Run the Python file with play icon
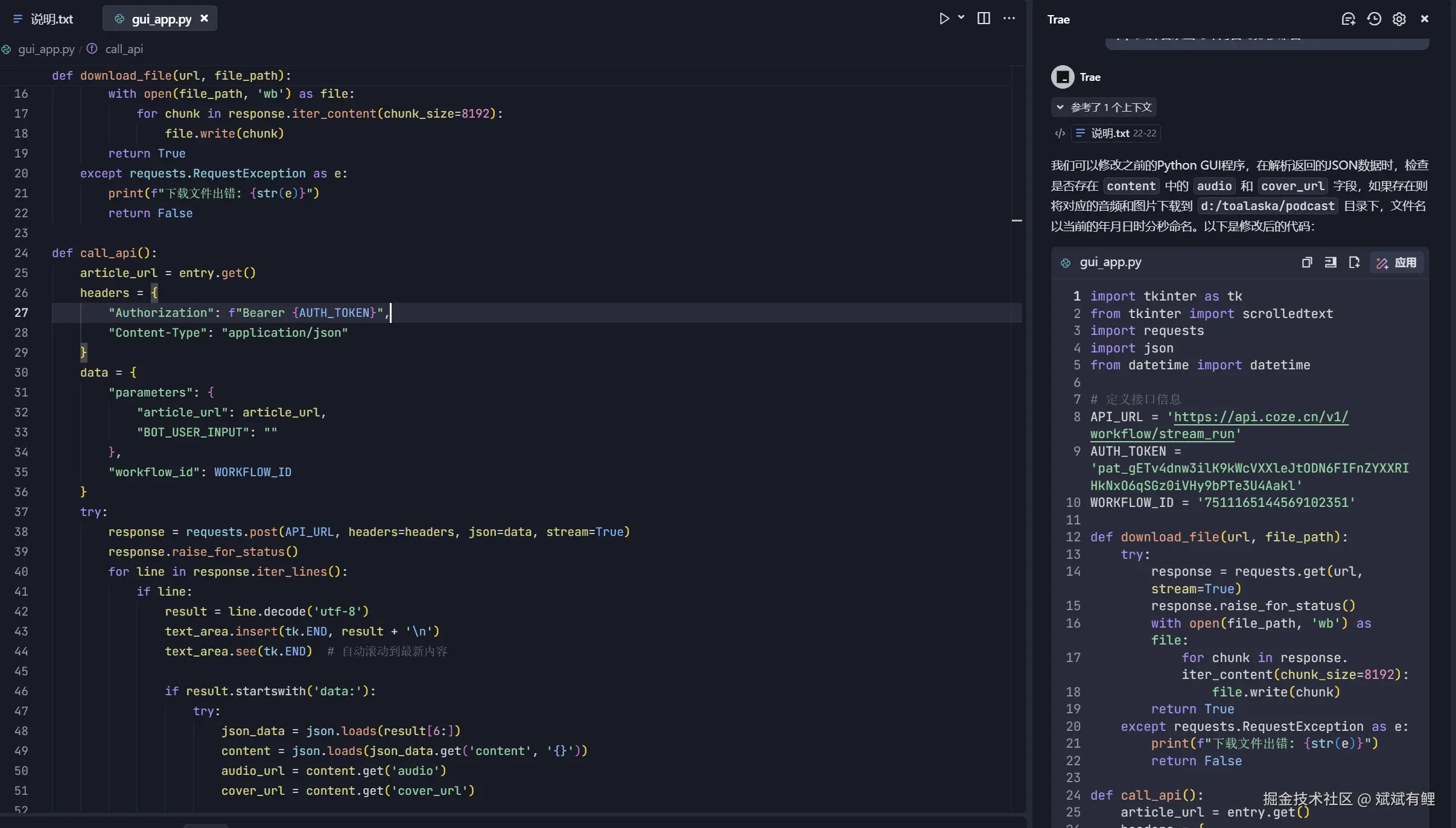1456x828 pixels. [944, 19]
